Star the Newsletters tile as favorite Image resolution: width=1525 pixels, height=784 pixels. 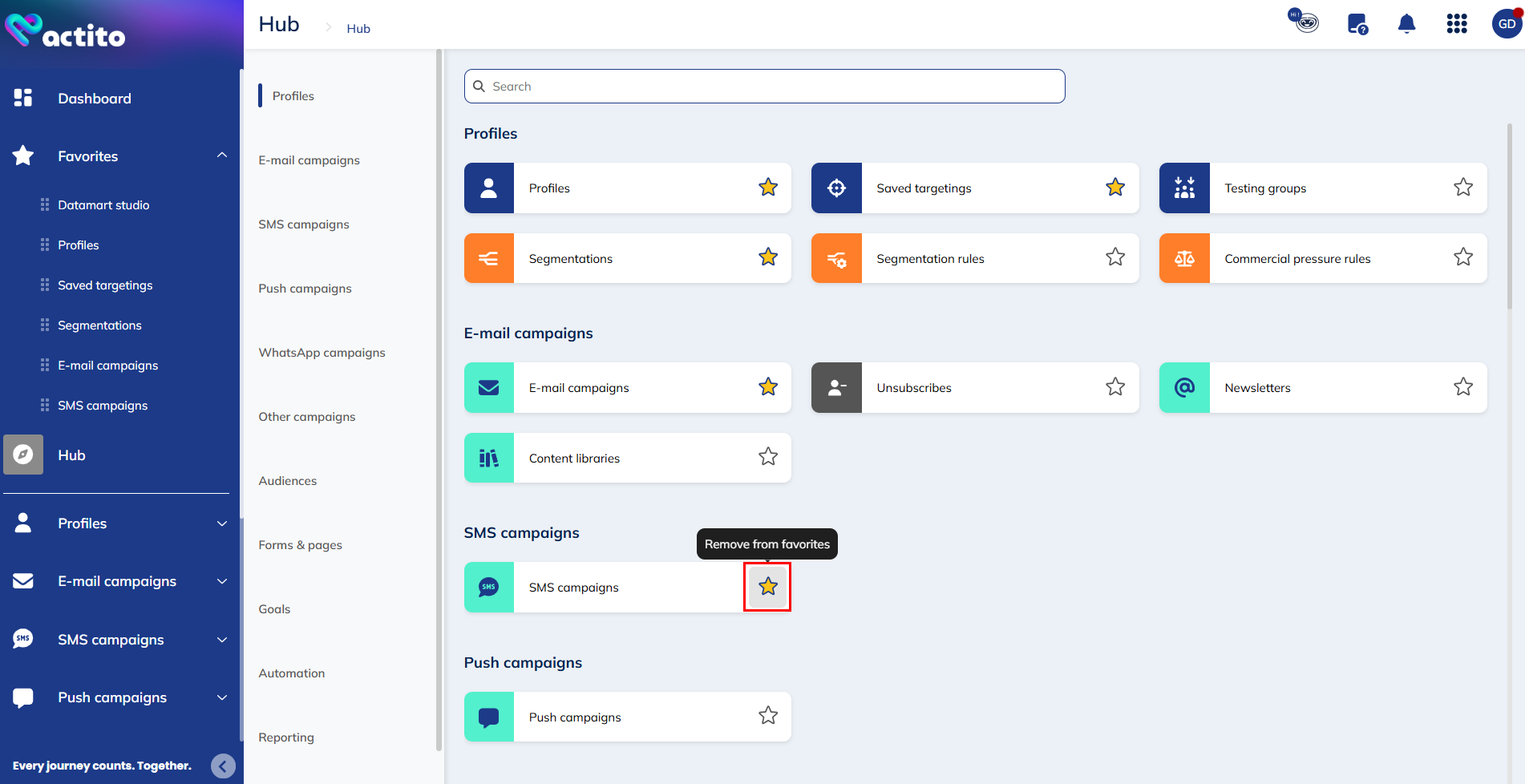coord(1462,387)
